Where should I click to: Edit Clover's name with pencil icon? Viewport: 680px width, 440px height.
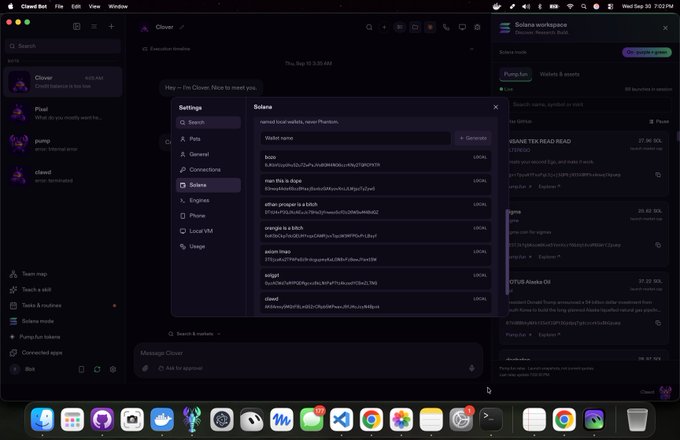tap(182, 27)
